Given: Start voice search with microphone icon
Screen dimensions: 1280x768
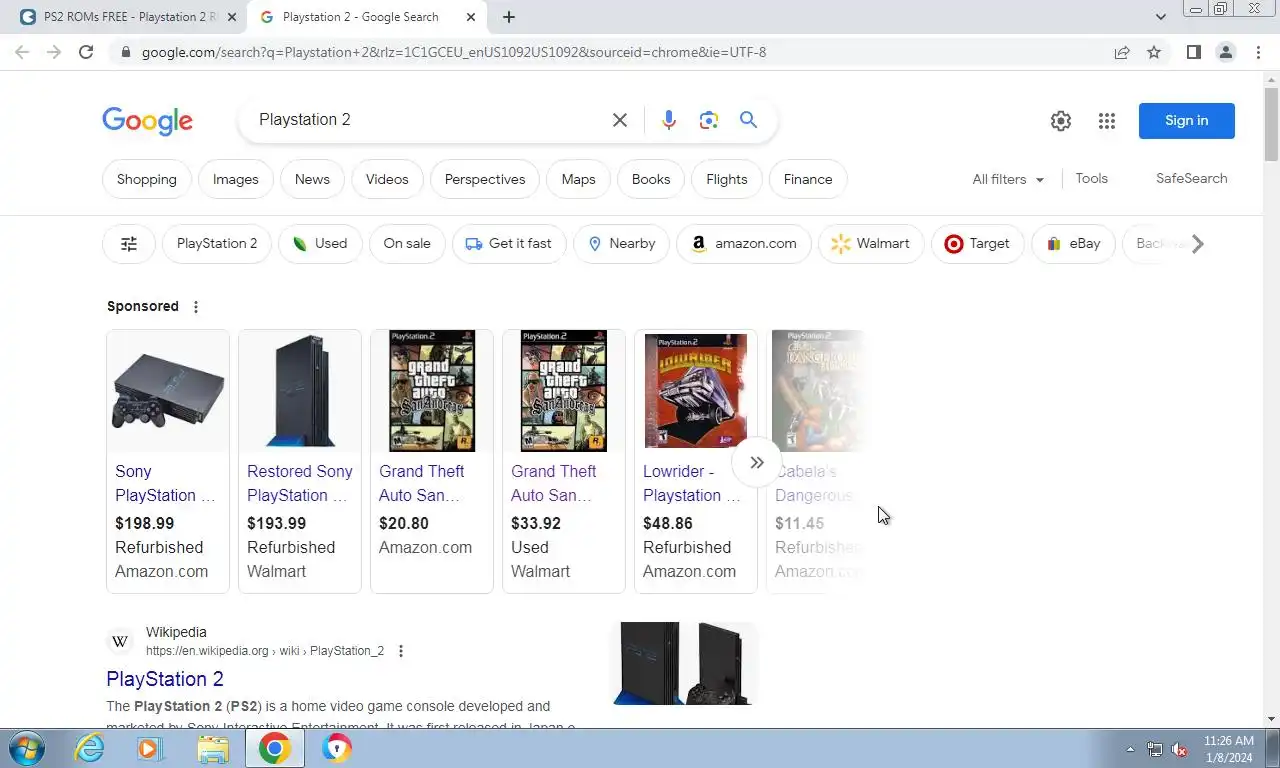Looking at the screenshot, I should (x=669, y=120).
